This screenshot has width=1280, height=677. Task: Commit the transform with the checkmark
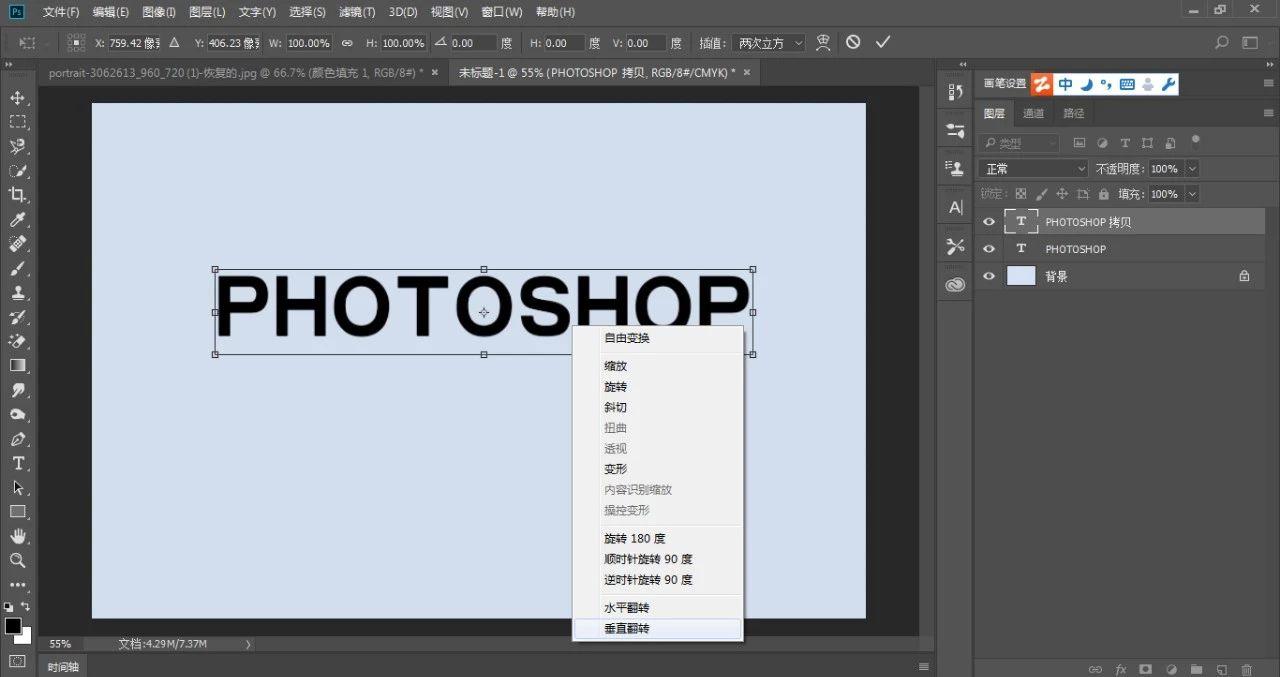882,42
